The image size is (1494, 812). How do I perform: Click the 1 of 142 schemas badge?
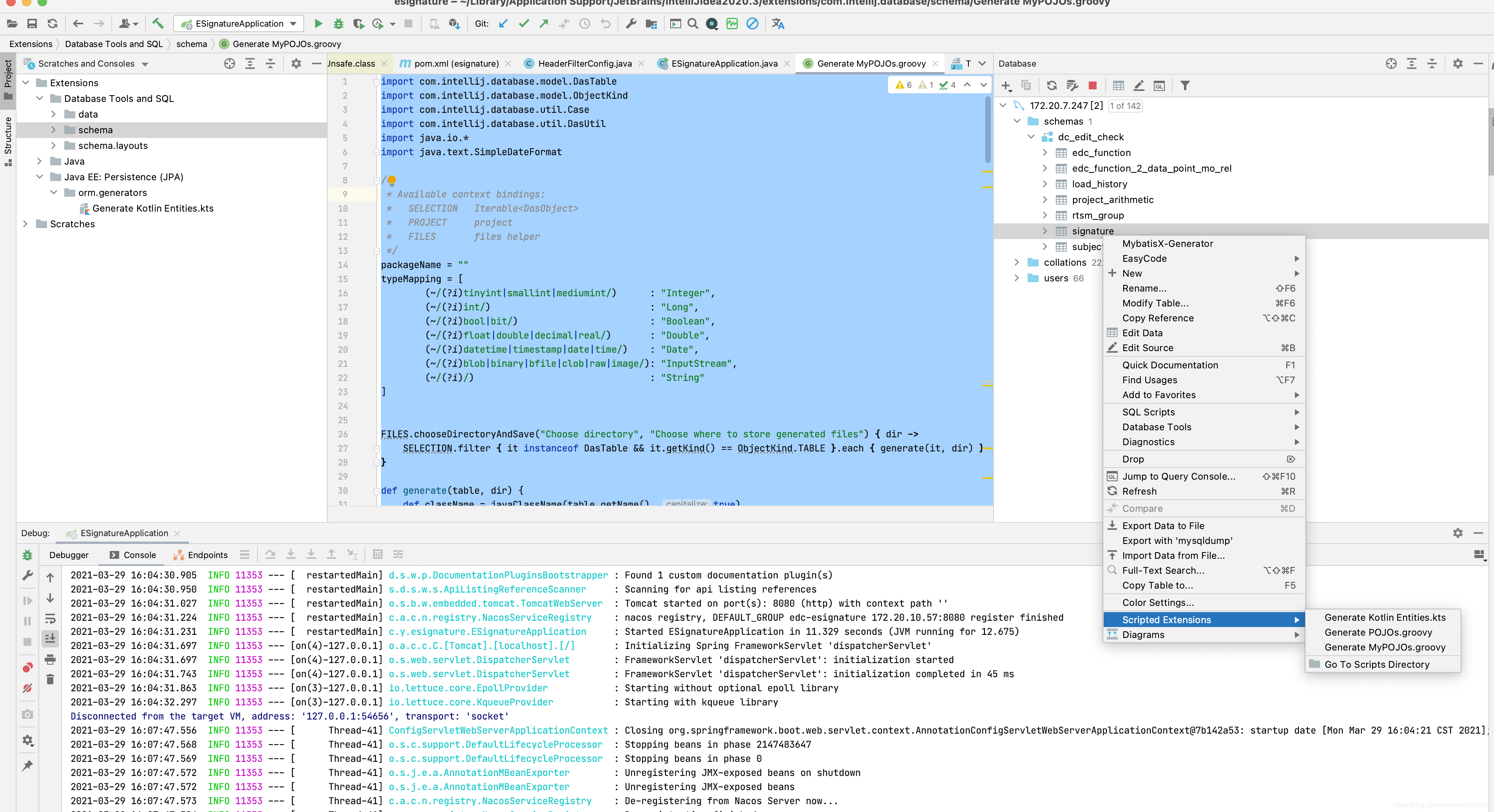1125,105
